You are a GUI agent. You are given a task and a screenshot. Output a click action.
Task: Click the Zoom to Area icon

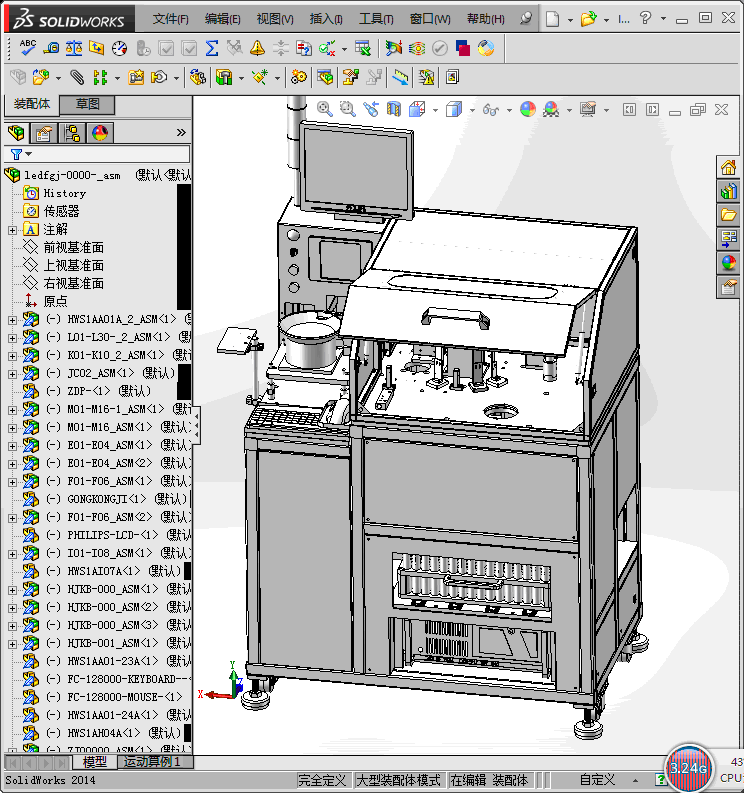(347, 109)
